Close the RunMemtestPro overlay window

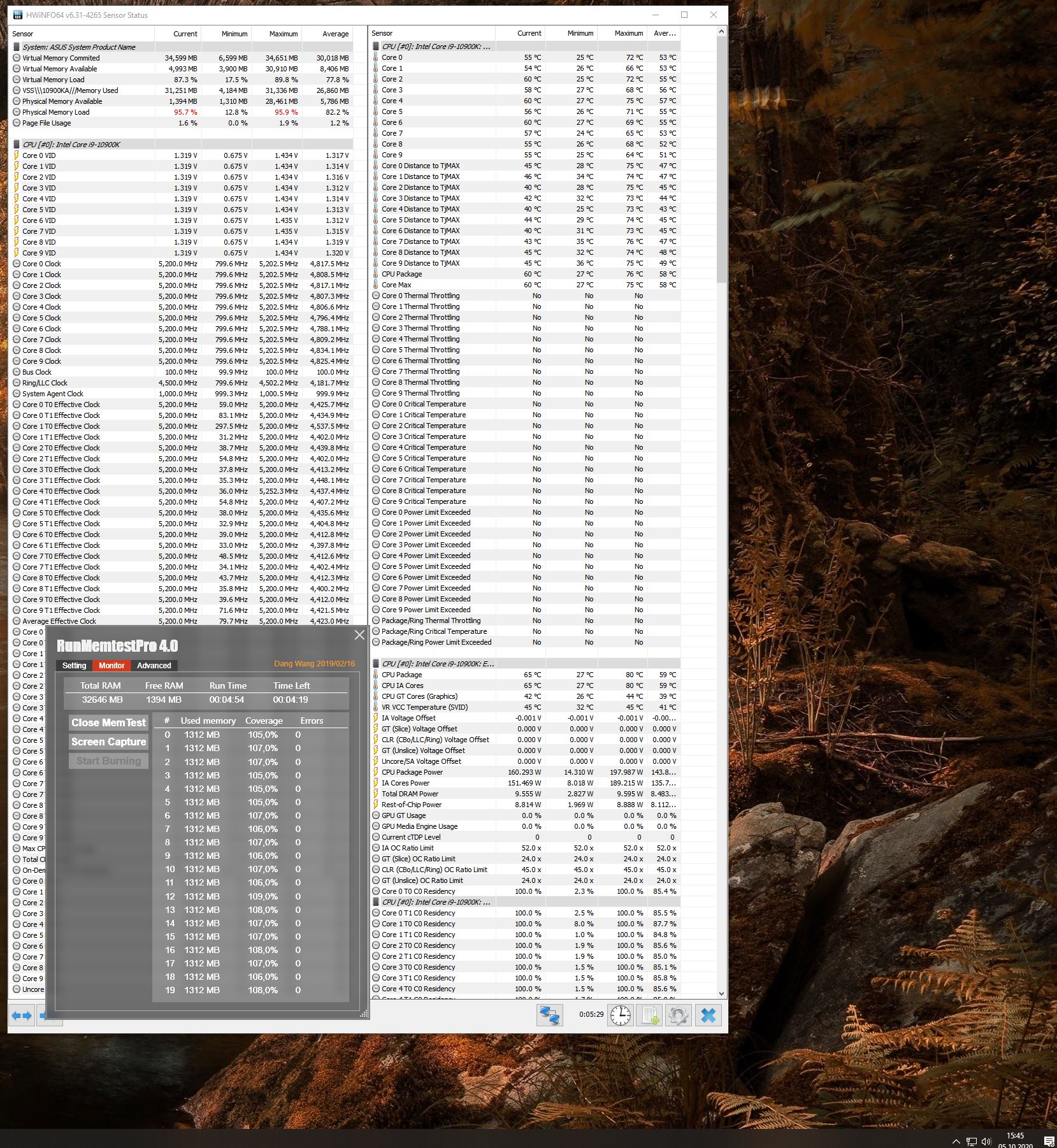click(x=359, y=635)
